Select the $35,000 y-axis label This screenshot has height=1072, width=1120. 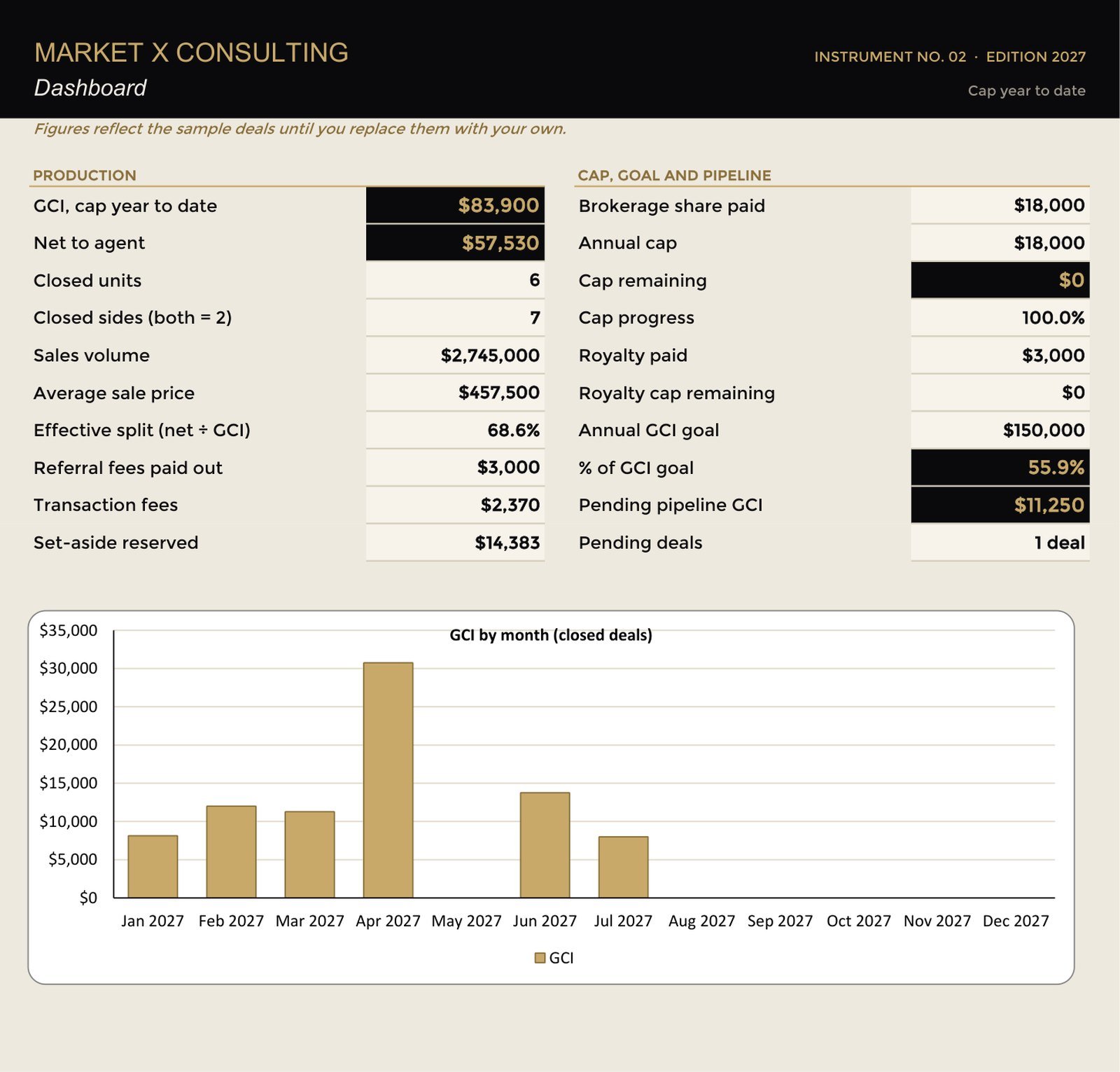[x=69, y=630]
